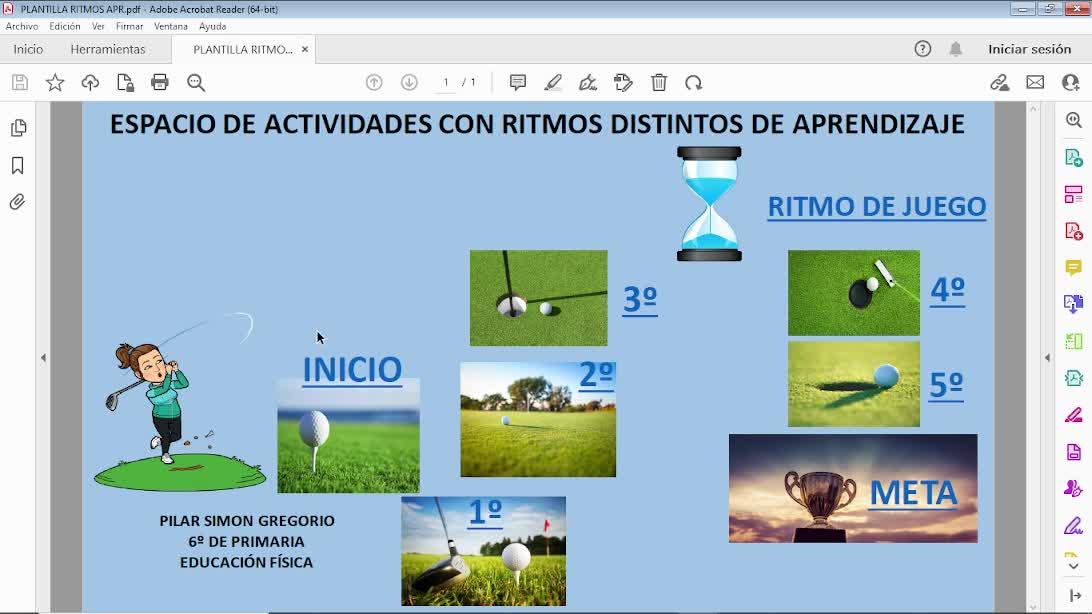Select the highlighter pen tool
1092x614 pixels.
(x=553, y=83)
